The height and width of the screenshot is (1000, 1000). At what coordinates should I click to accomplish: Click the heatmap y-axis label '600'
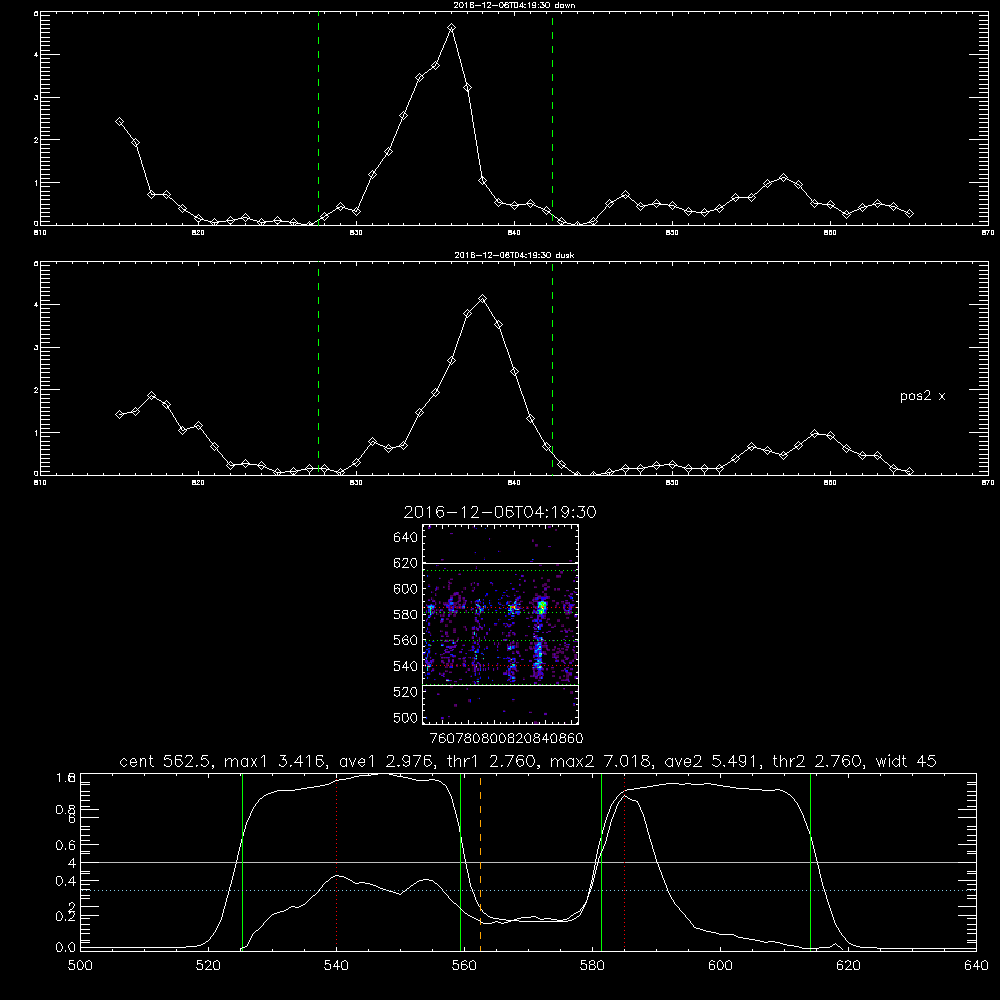pyautogui.click(x=406, y=589)
